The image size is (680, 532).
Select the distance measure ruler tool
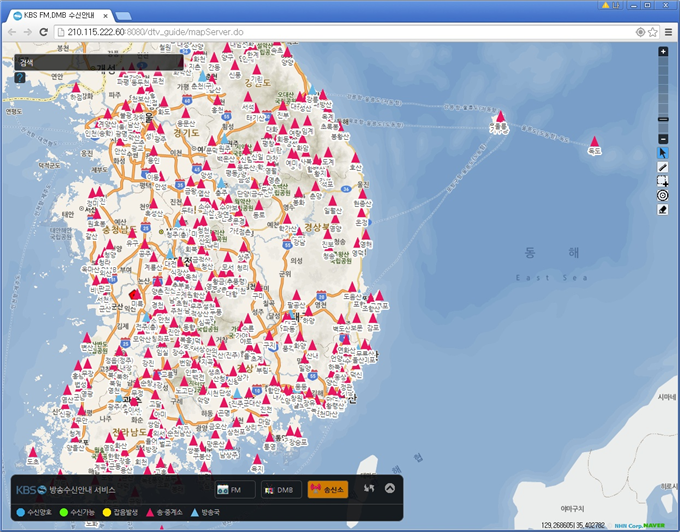pyautogui.click(x=663, y=167)
